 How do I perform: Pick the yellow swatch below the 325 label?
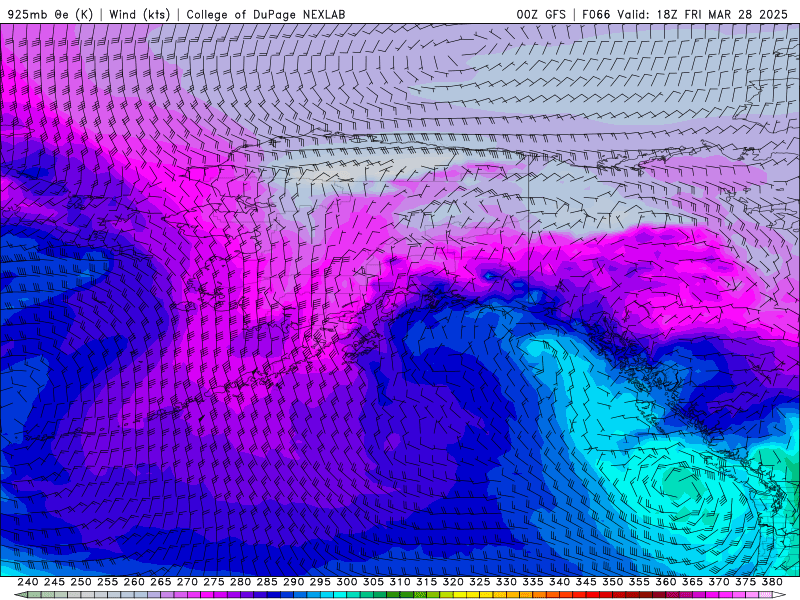pos(473,595)
